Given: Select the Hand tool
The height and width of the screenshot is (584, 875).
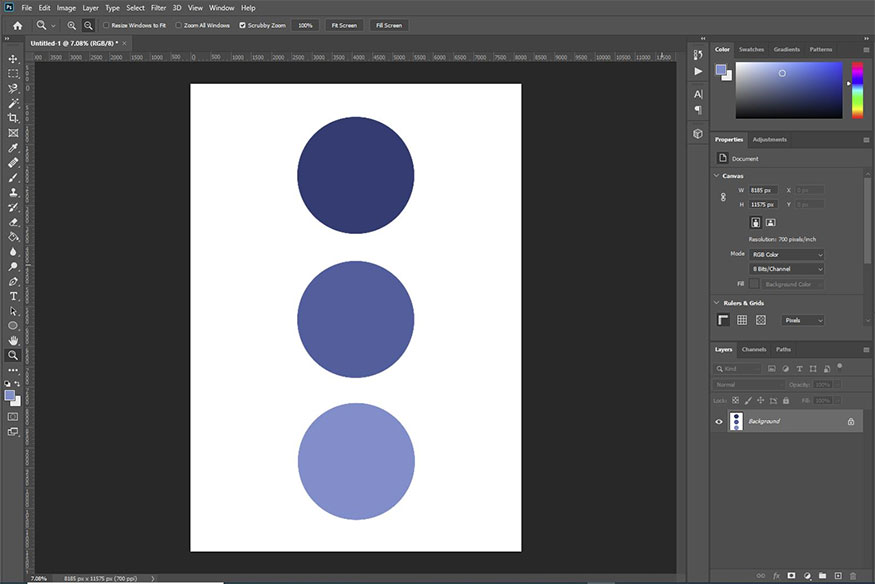Looking at the screenshot, I should pyautogui.click(x=13, y=340).
